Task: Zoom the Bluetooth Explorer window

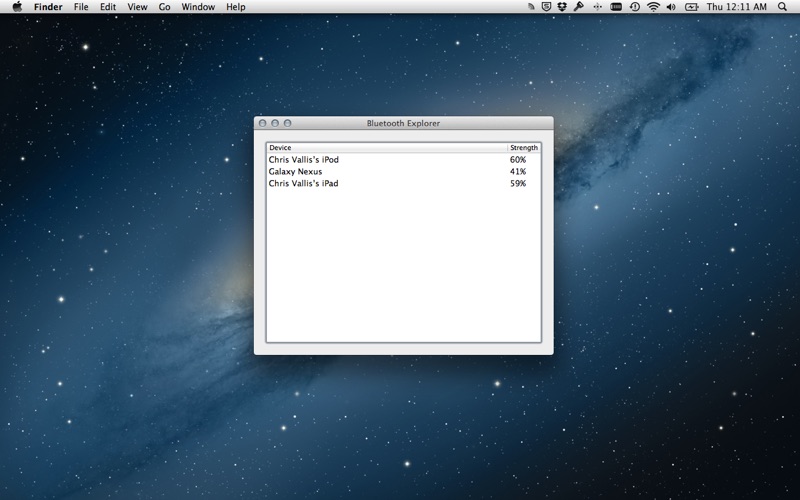Action: pyautogui.click(x=288, y=124)
